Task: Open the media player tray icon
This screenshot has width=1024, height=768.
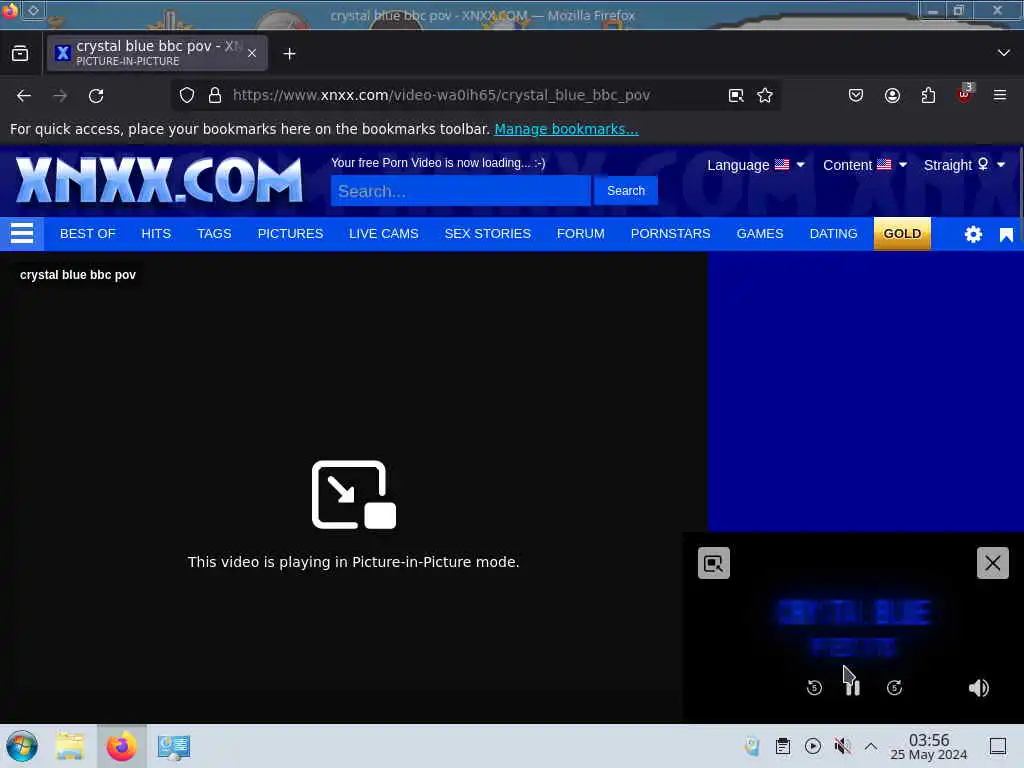Action: coord(813,746)
